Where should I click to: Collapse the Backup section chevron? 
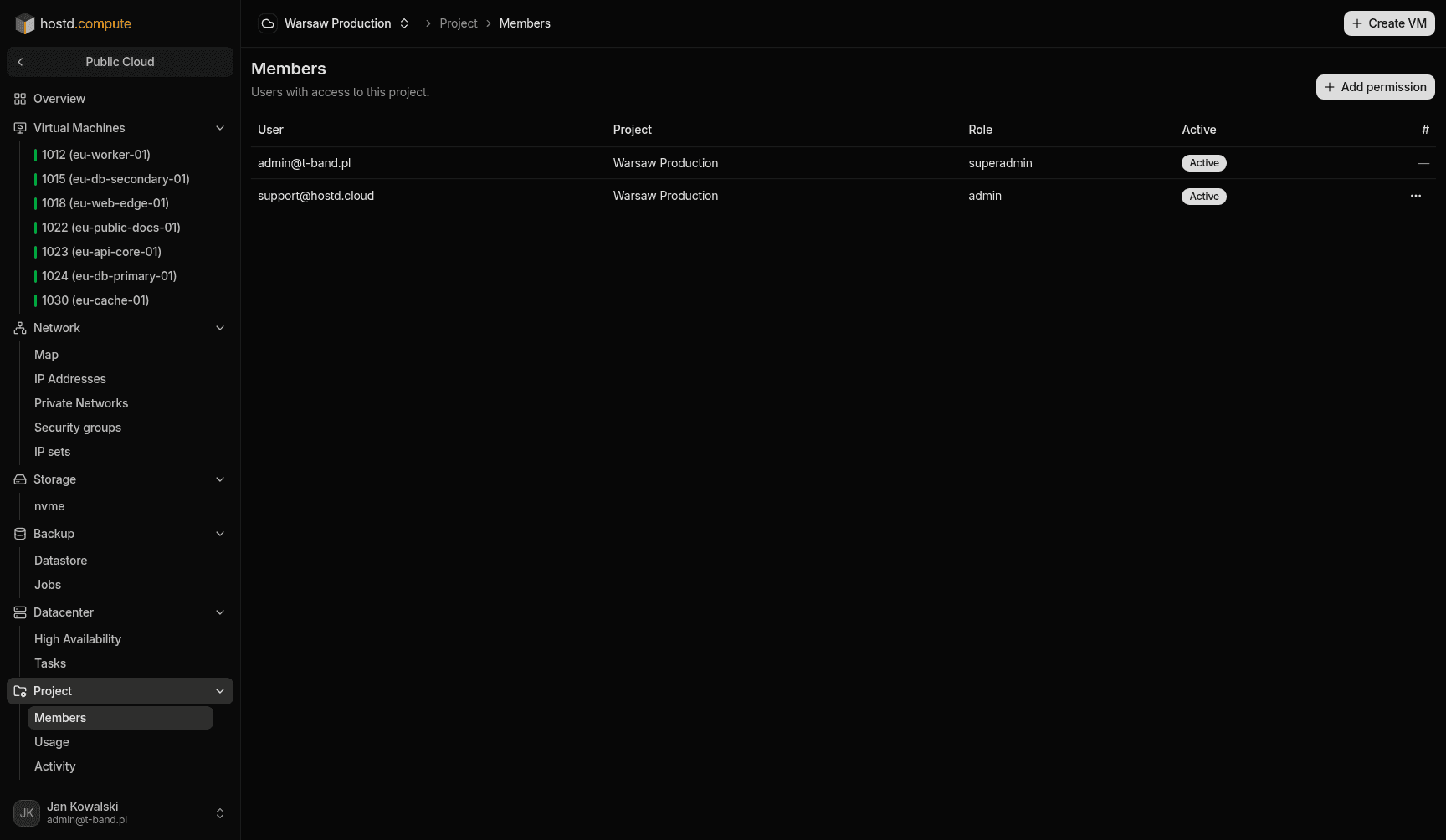click(x=220, y=534)
